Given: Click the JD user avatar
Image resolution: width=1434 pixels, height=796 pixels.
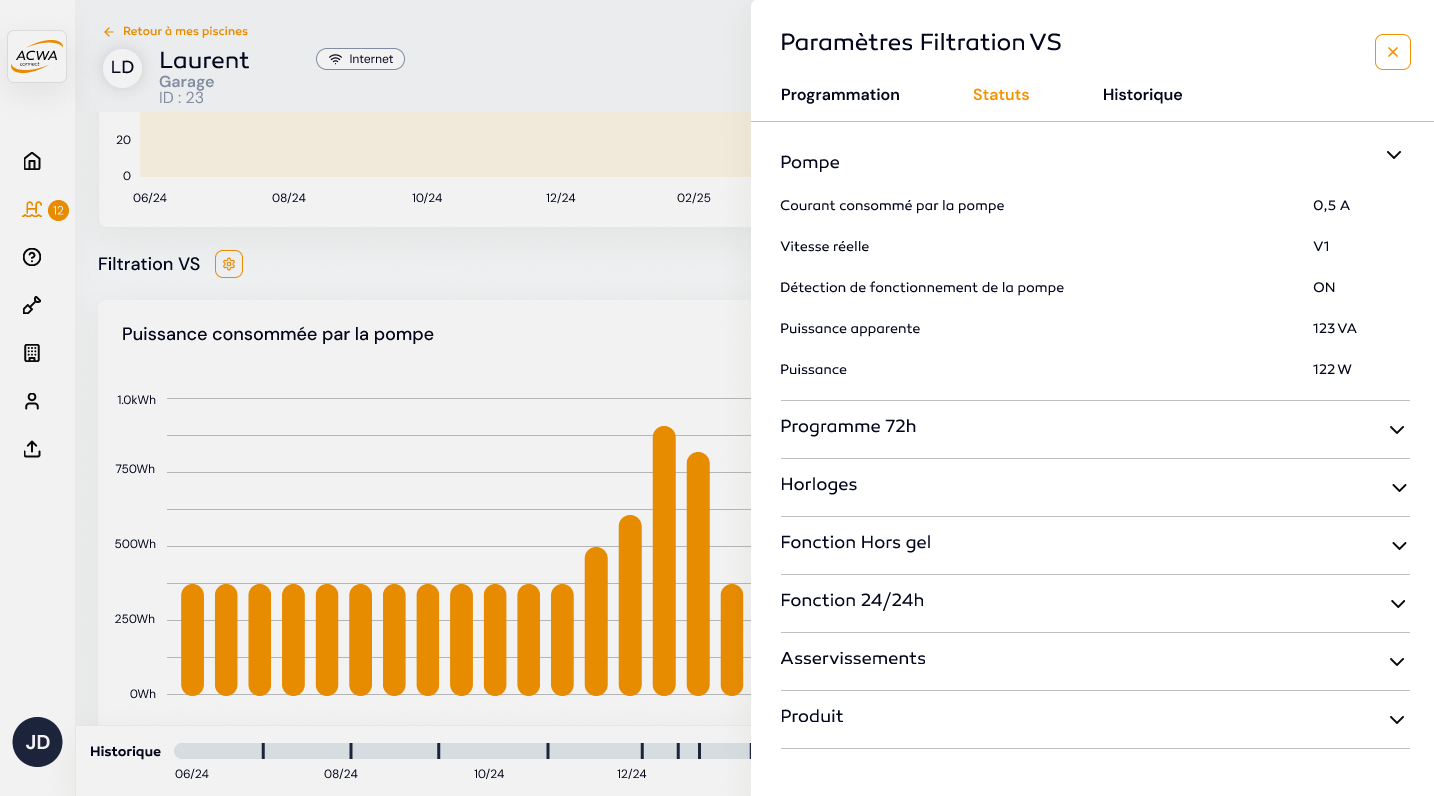Looking at the screenshot, I should point(37,742).
